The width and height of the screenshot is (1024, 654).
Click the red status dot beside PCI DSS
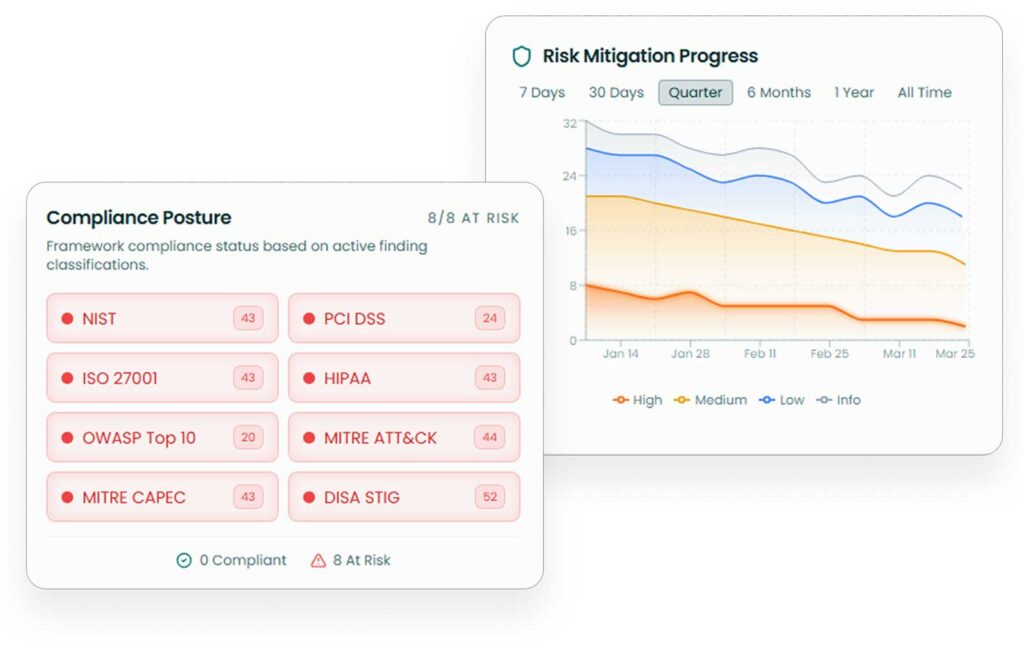[309, 319]
